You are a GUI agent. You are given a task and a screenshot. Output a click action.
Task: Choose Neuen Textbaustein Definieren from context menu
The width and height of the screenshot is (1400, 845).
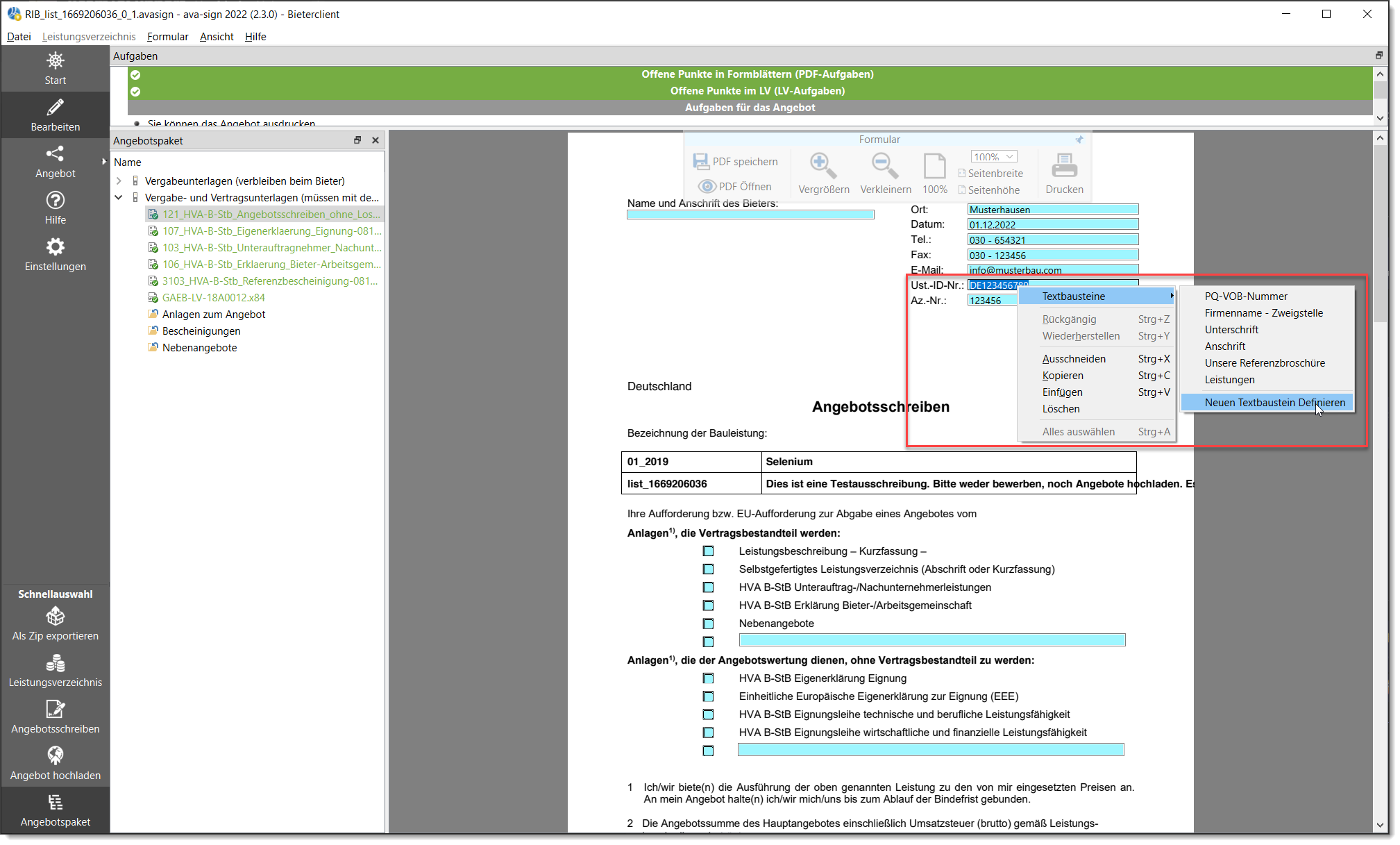coord(1275,403)
